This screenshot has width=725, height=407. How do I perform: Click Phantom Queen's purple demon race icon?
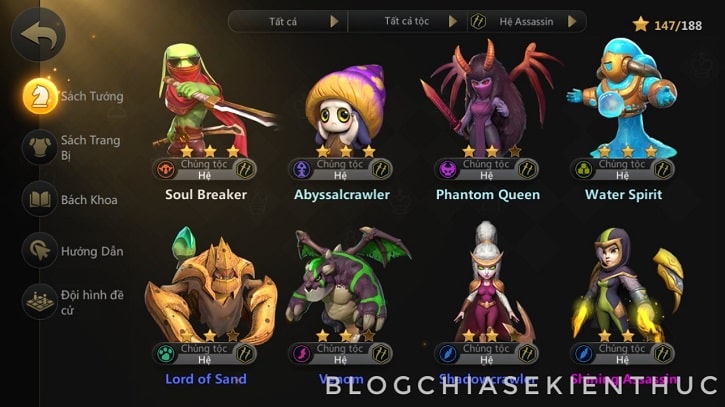point(448,169)
